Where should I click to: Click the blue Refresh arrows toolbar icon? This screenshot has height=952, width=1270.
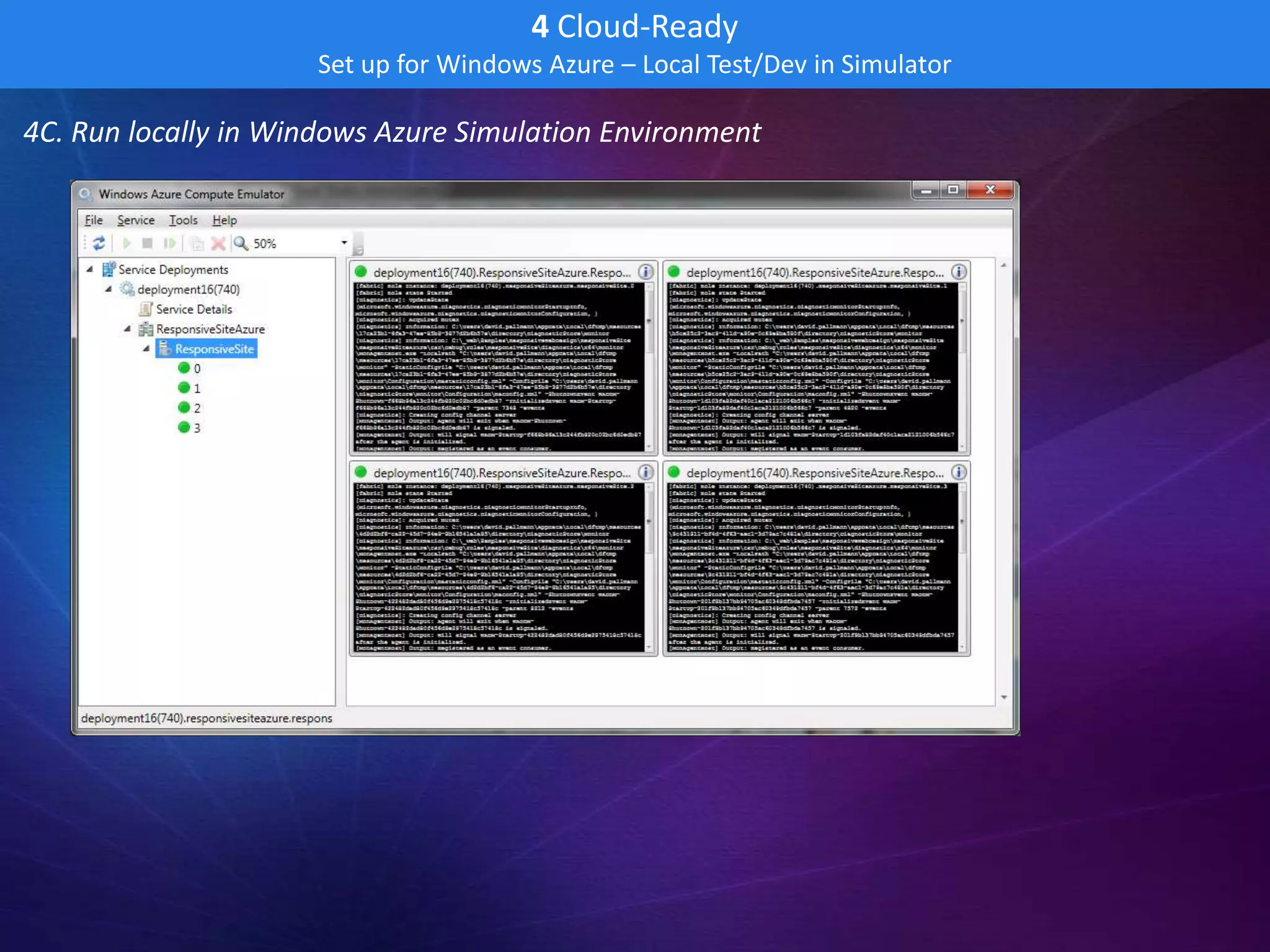(x=99, y=243)
